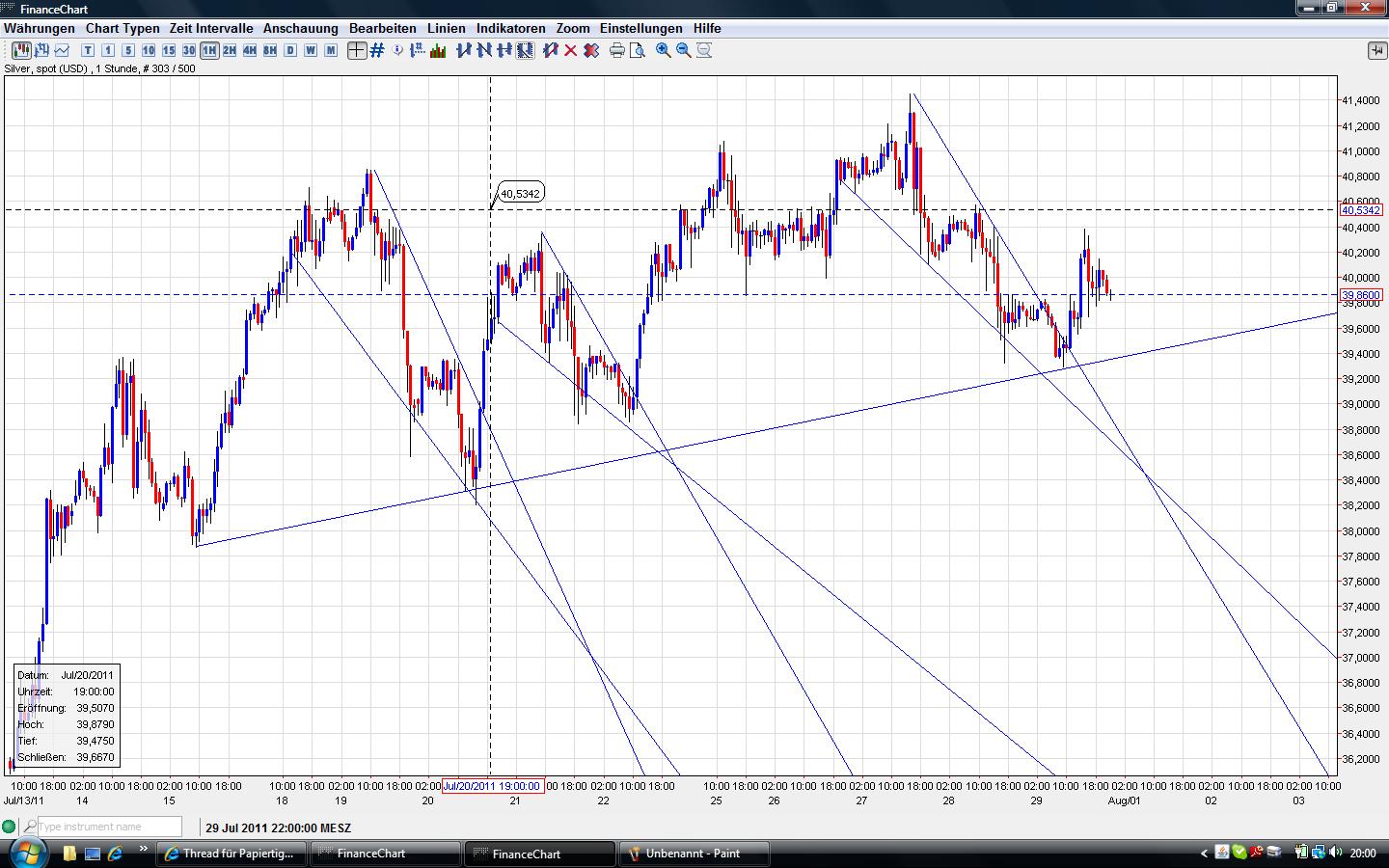
Task: Show hidden system tray icons
Action: click(x=1204, y=854)
